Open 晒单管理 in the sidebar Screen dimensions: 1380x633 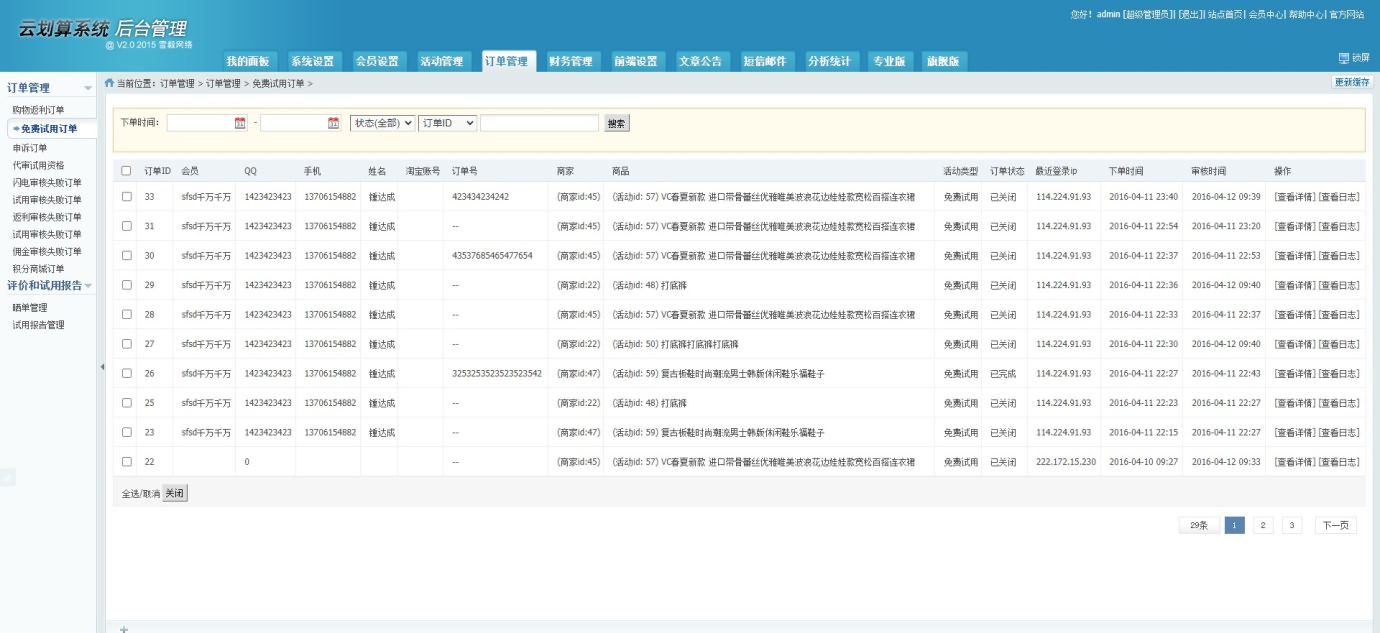pyautogui.click(x=29, y=308)
